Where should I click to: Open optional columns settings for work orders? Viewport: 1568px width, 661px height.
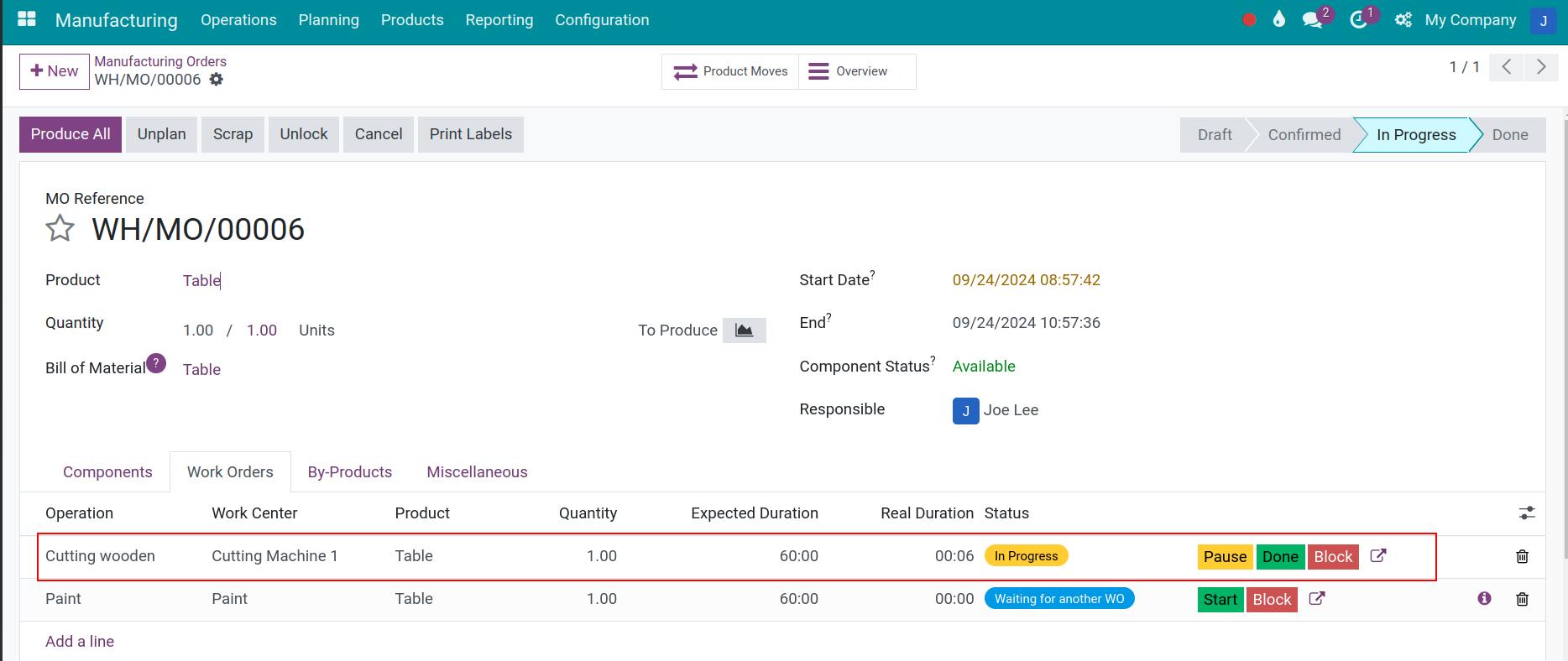pyautogui.click(x=1527, y=513)
